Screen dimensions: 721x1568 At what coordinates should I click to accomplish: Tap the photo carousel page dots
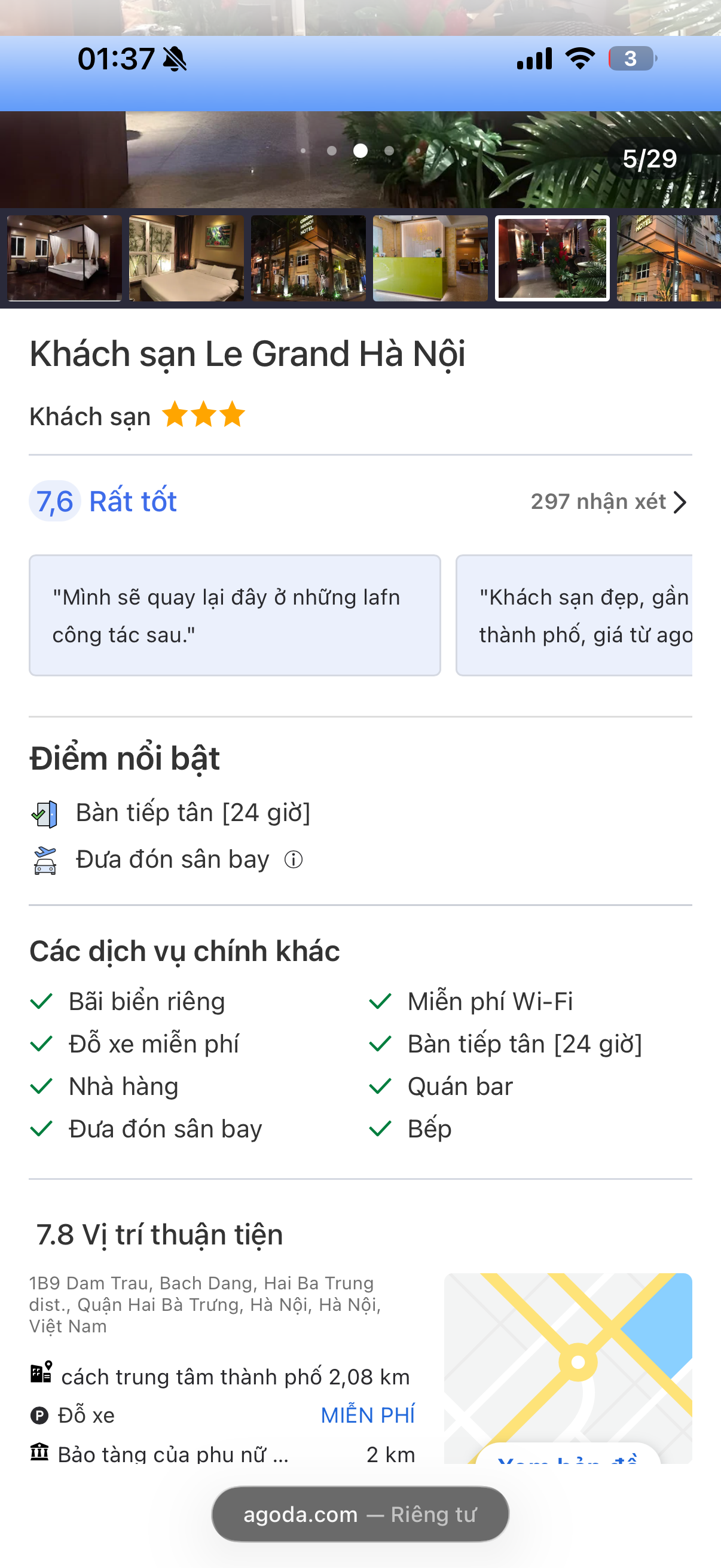360,150
